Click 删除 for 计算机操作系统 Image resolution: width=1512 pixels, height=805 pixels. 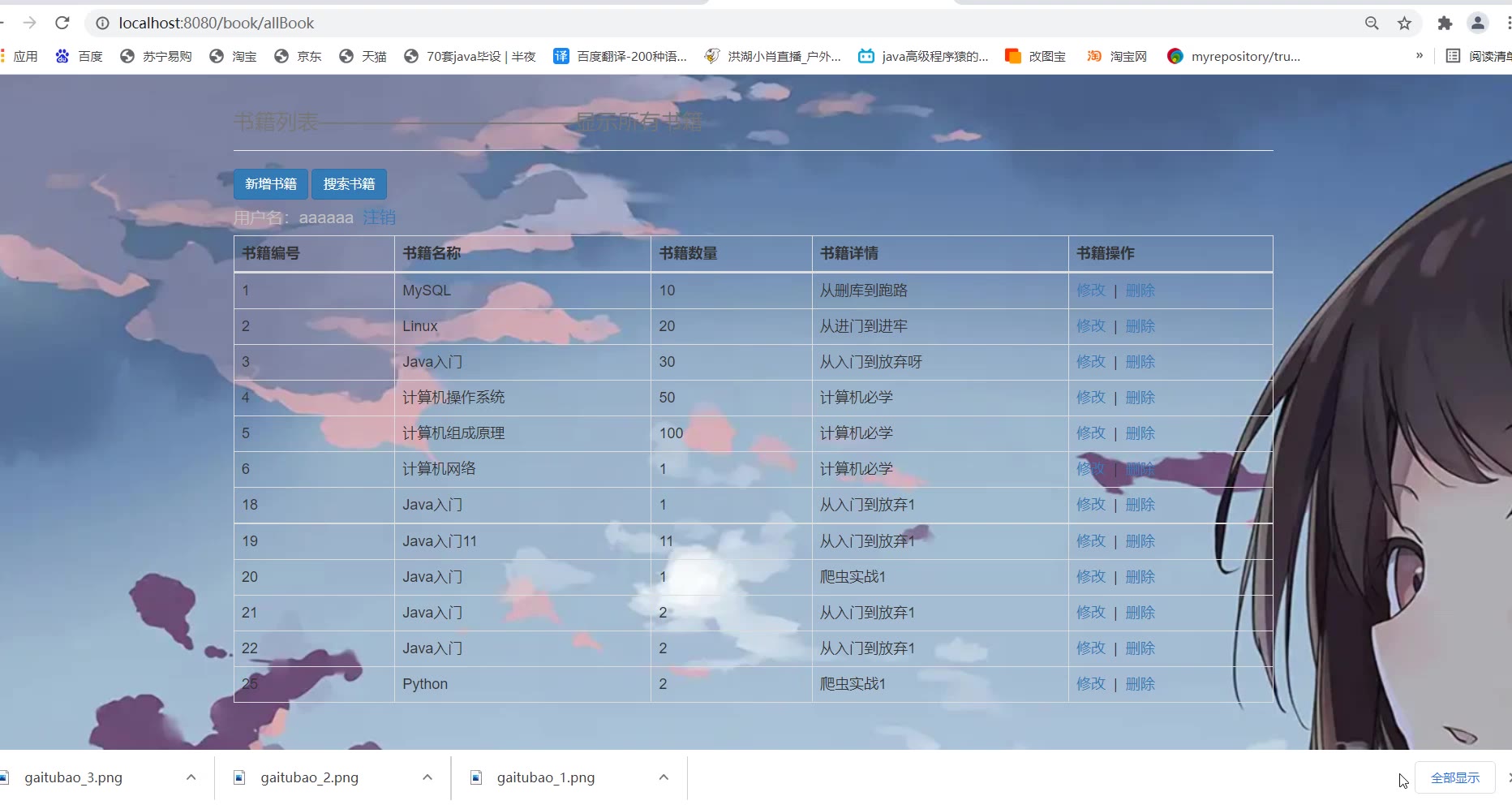[1140, 398]
